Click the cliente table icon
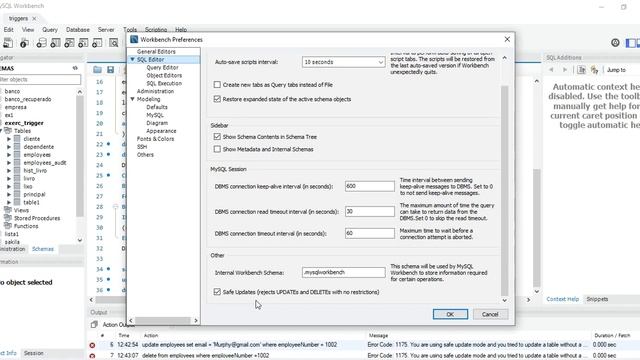The width and height of the screenshot is (640, 360). coord(17,139)
